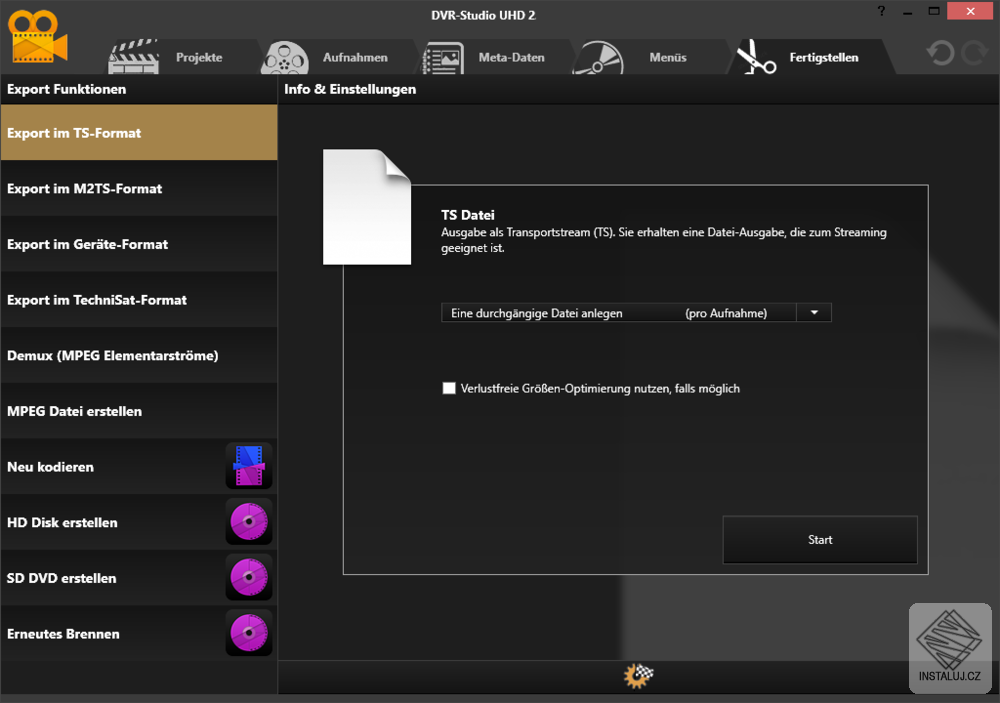
Task: Close the DVR-Studio UHD 2 window
Action: 970,11
